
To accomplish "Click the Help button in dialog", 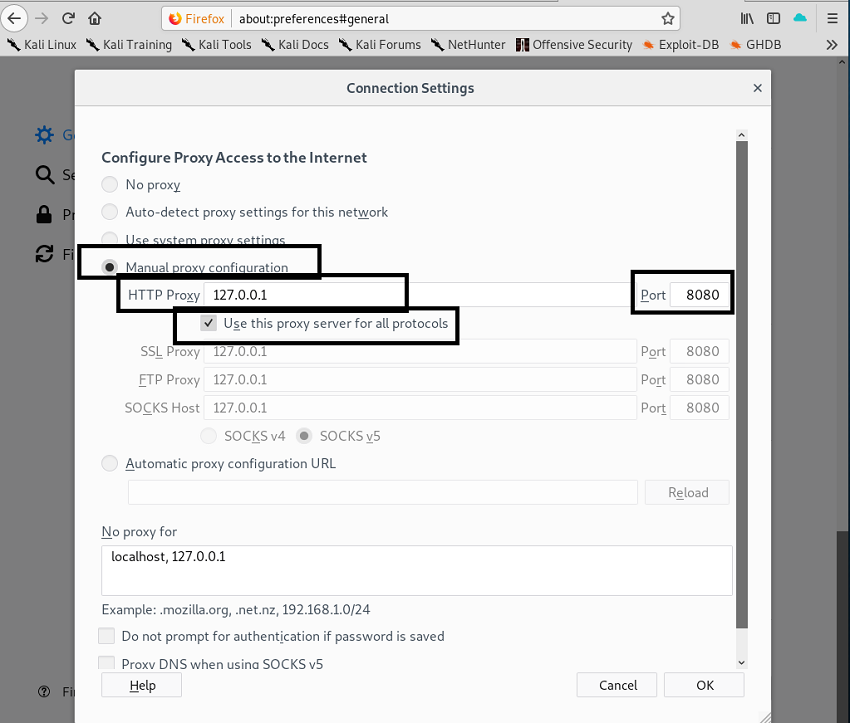I will (x=141, y=685).
